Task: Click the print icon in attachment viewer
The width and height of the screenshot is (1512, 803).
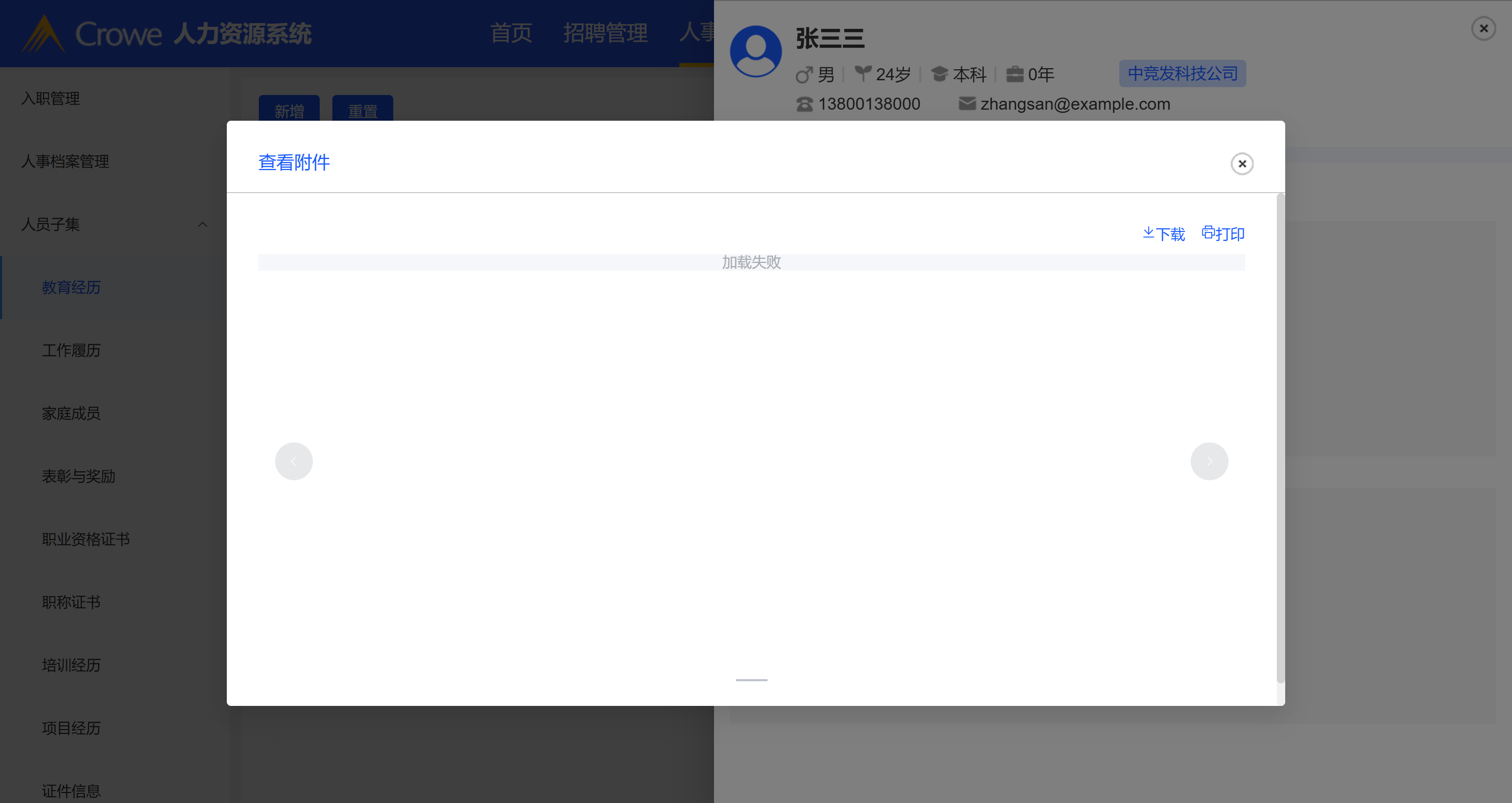Action: pos(1208,233)
